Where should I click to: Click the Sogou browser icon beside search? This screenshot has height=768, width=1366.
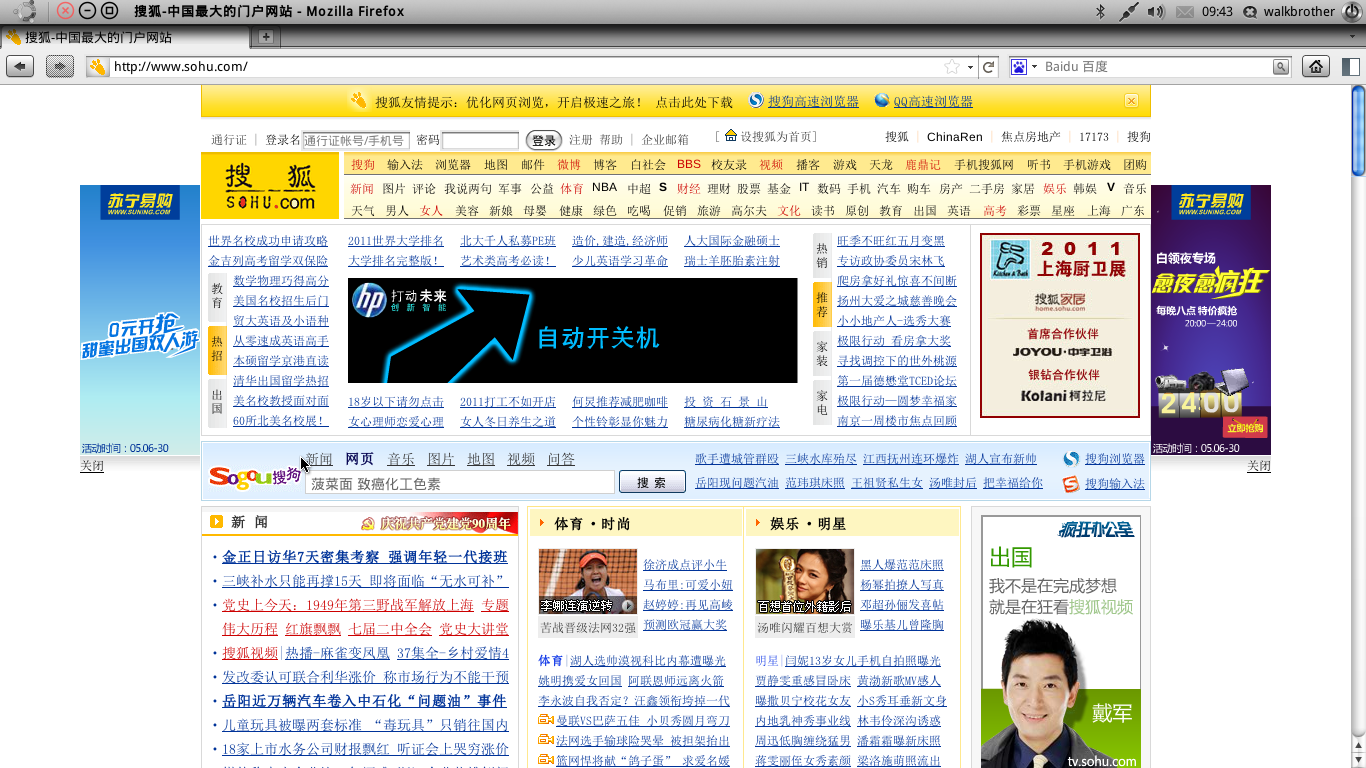pos(1071,459)
